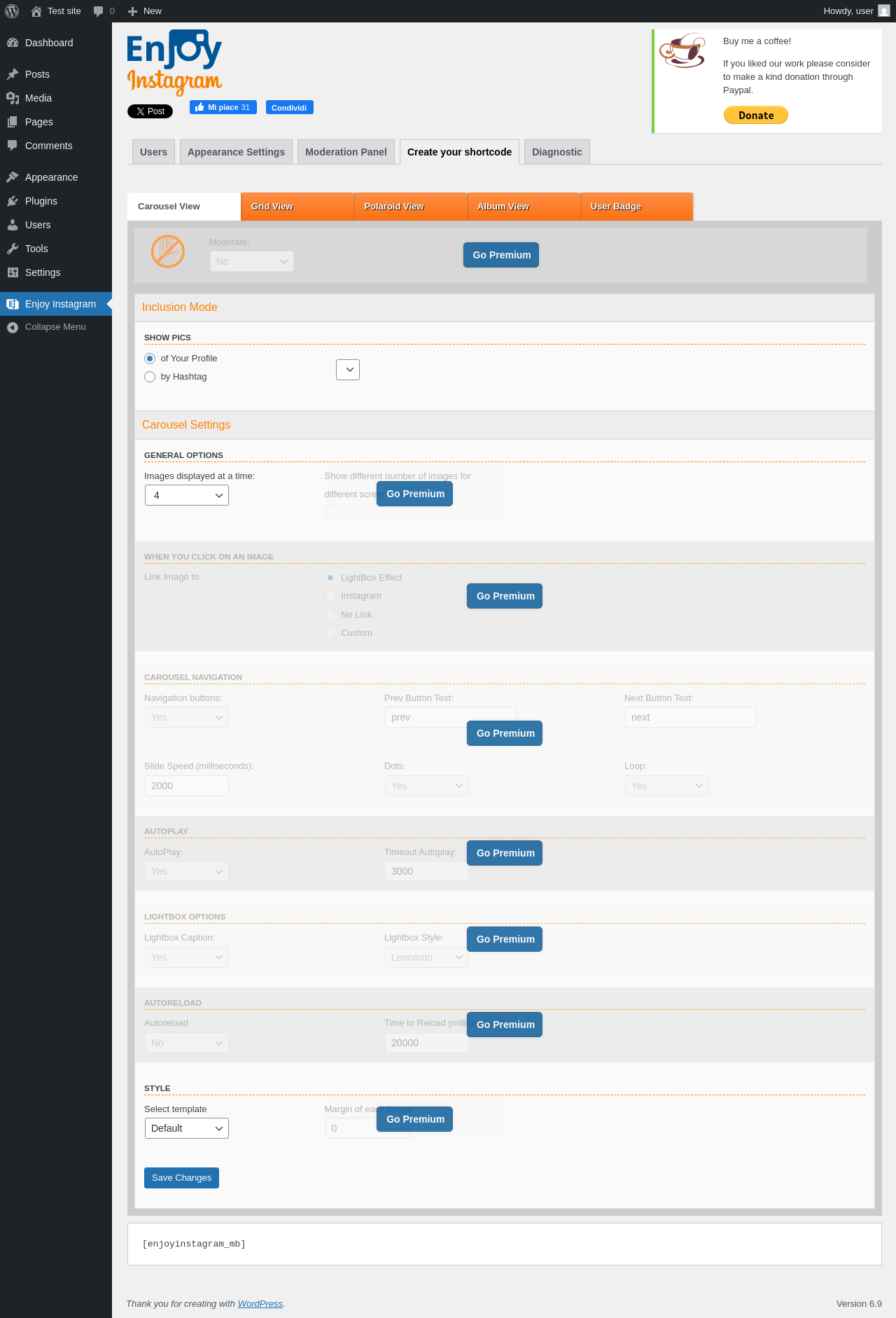896x1318 pixels.
Task: Click the enjoyinstagram_mb shortcode text
Action: click(194, 1244)
